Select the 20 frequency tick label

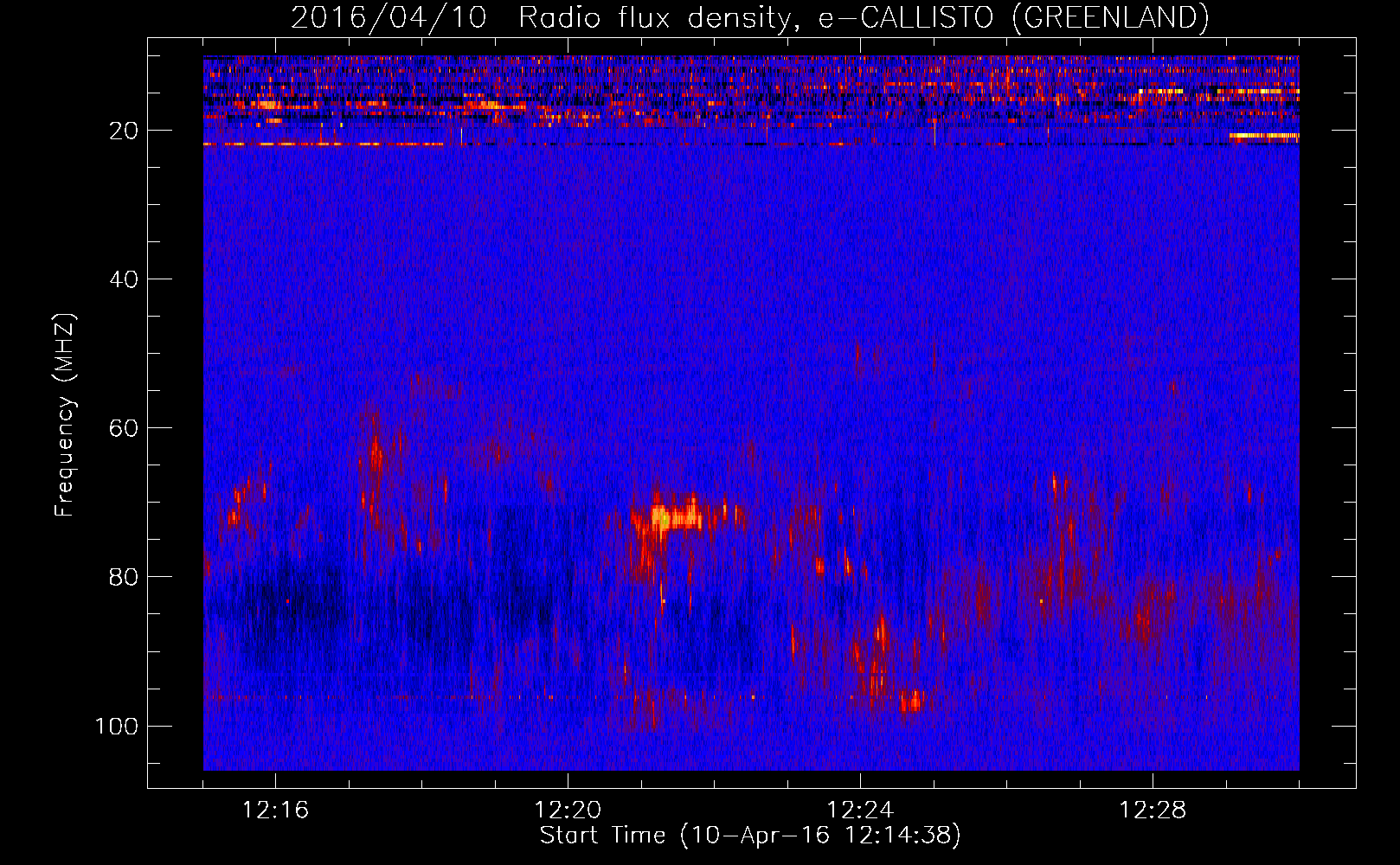pyautogui.click(x=125, y=131)
